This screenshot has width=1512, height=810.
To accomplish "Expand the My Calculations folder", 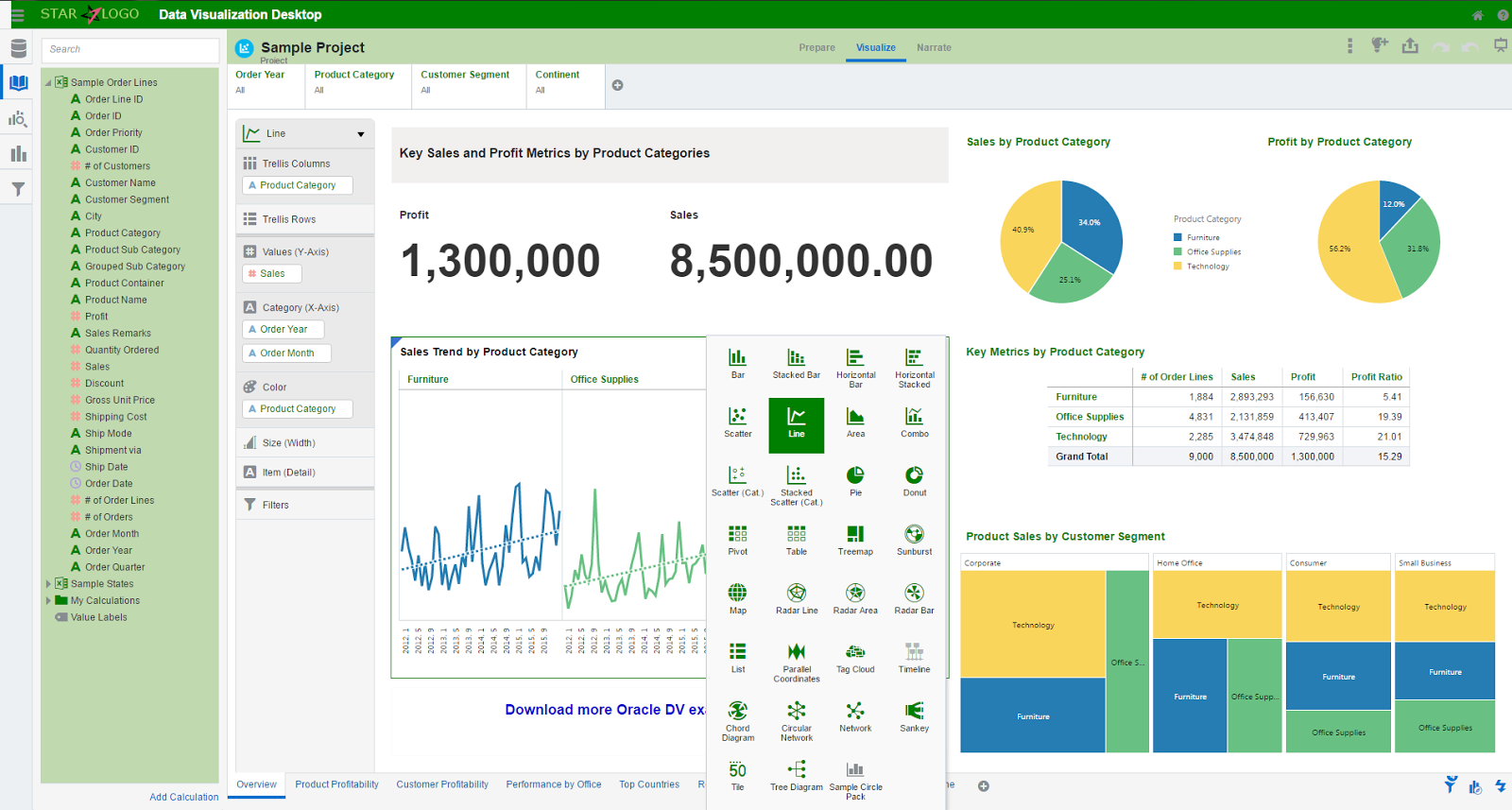I will coord(48,601).
